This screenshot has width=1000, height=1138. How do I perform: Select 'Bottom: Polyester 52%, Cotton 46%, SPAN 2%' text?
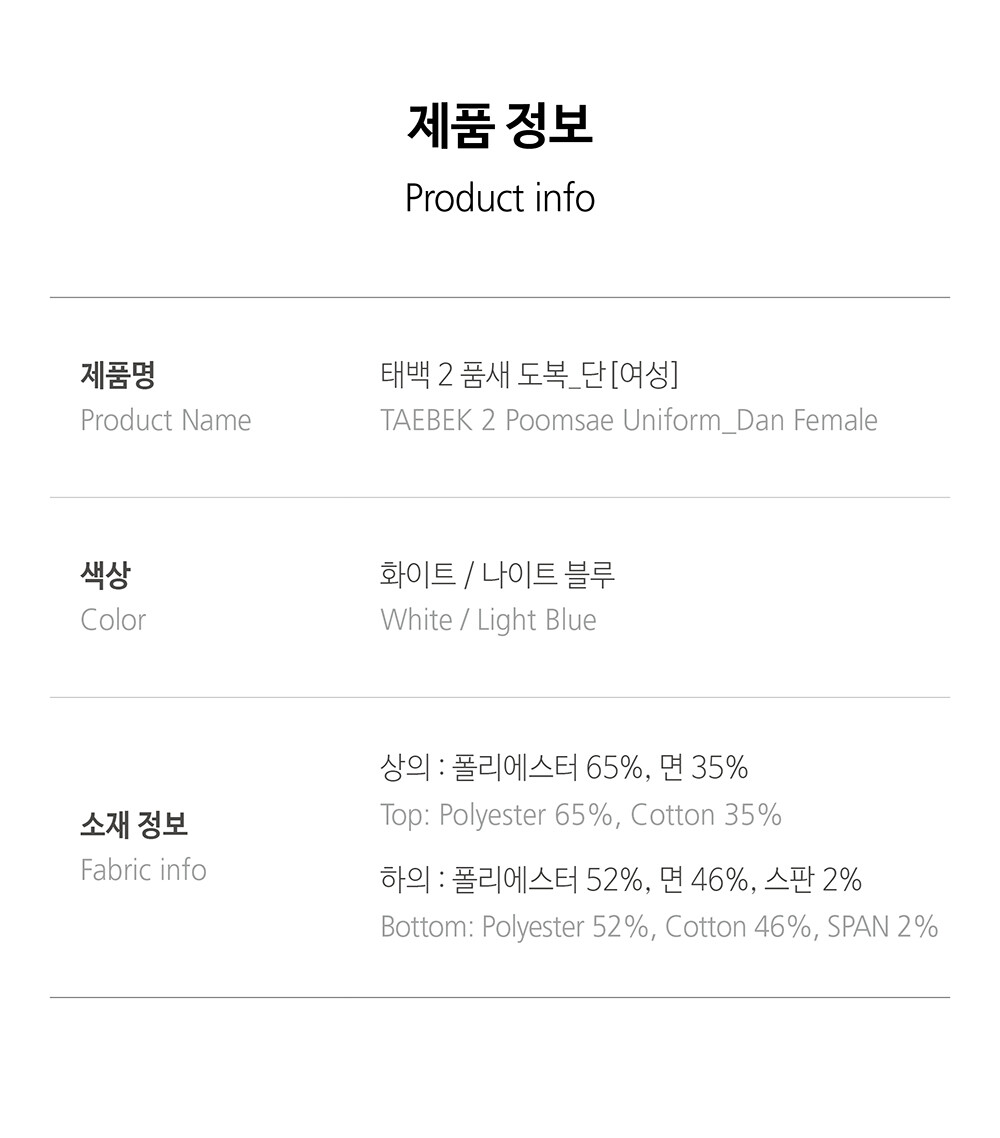pos(659,927)
